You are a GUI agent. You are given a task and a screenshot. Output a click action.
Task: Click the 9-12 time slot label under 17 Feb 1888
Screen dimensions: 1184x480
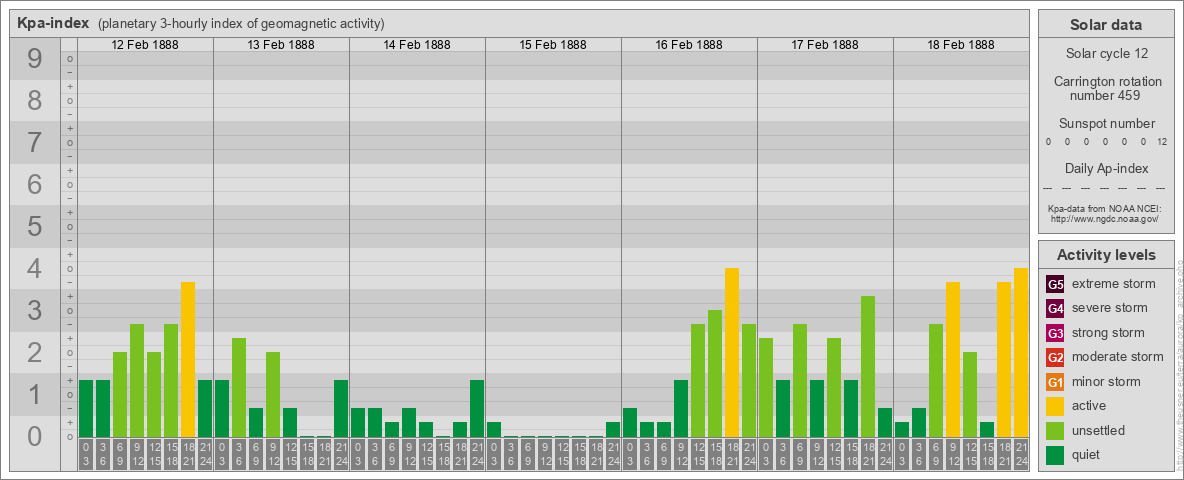click(x=816, y=454)
